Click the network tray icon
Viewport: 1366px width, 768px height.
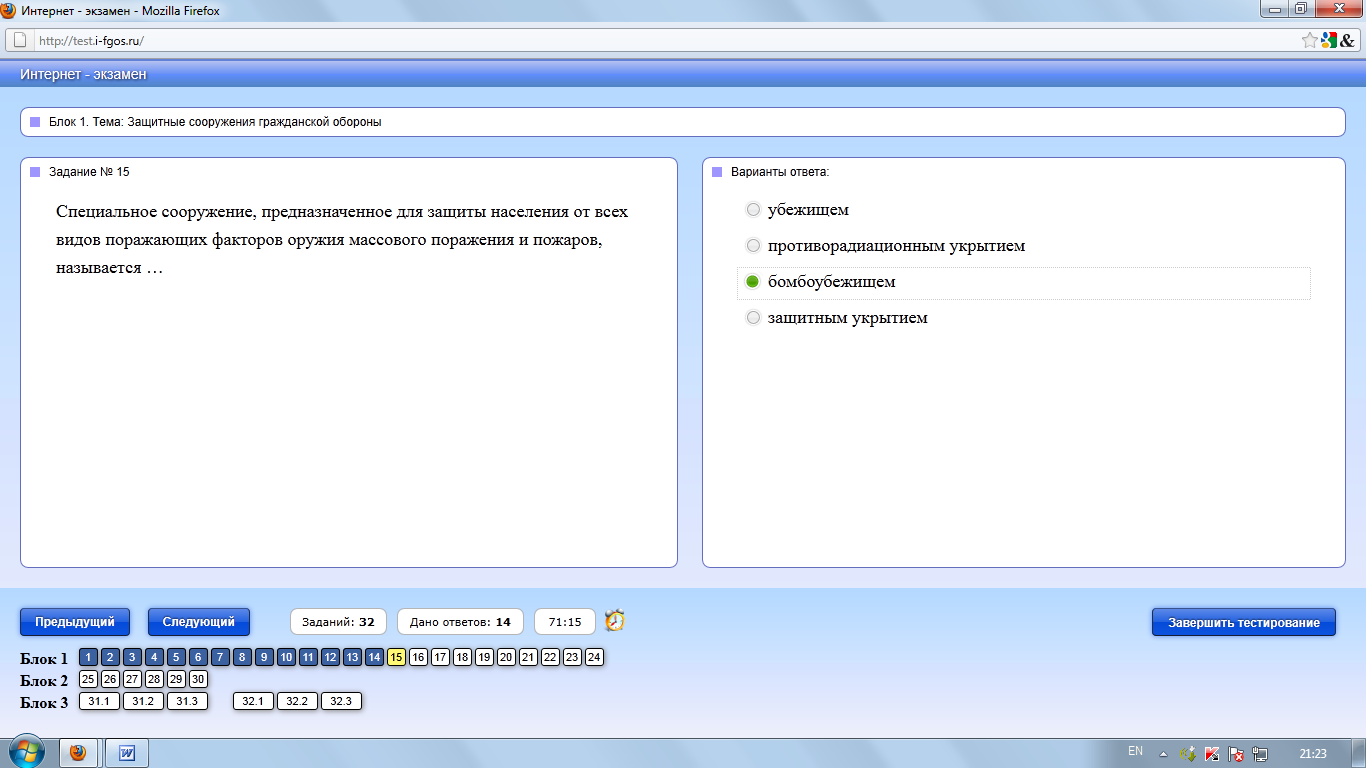click(x=1260, y=753)
